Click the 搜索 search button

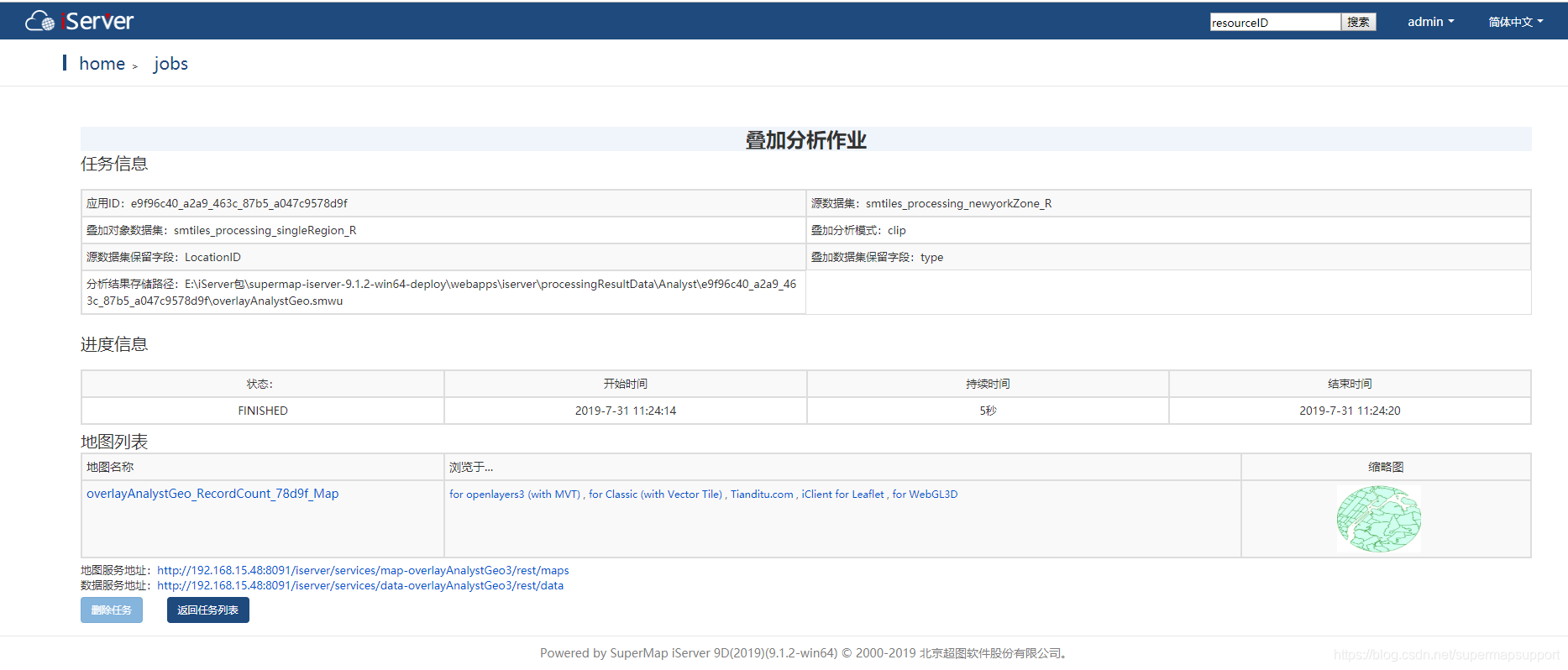tap(1358, 22)
